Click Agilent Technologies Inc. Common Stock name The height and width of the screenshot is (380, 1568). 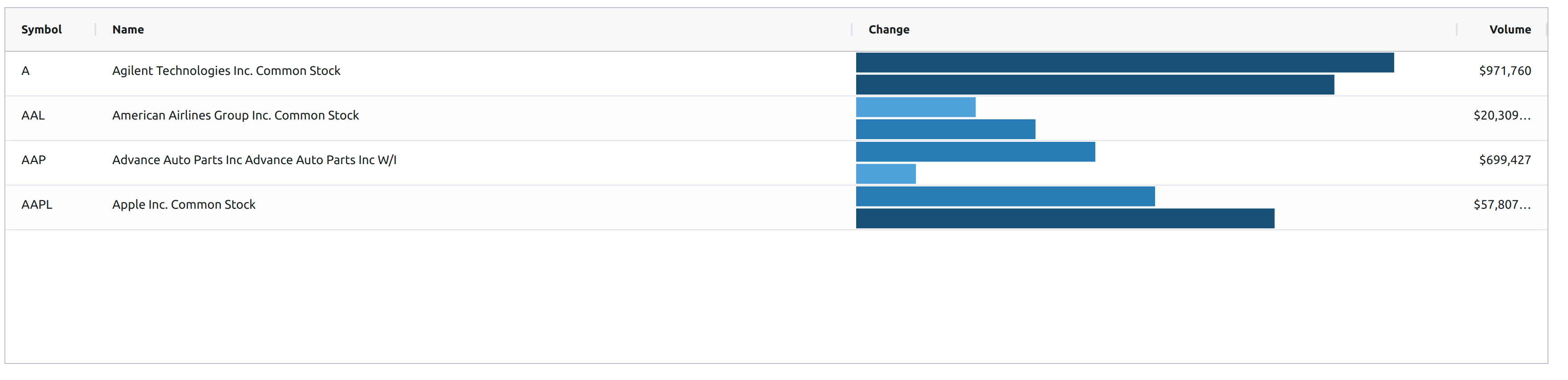coord(226,70)
